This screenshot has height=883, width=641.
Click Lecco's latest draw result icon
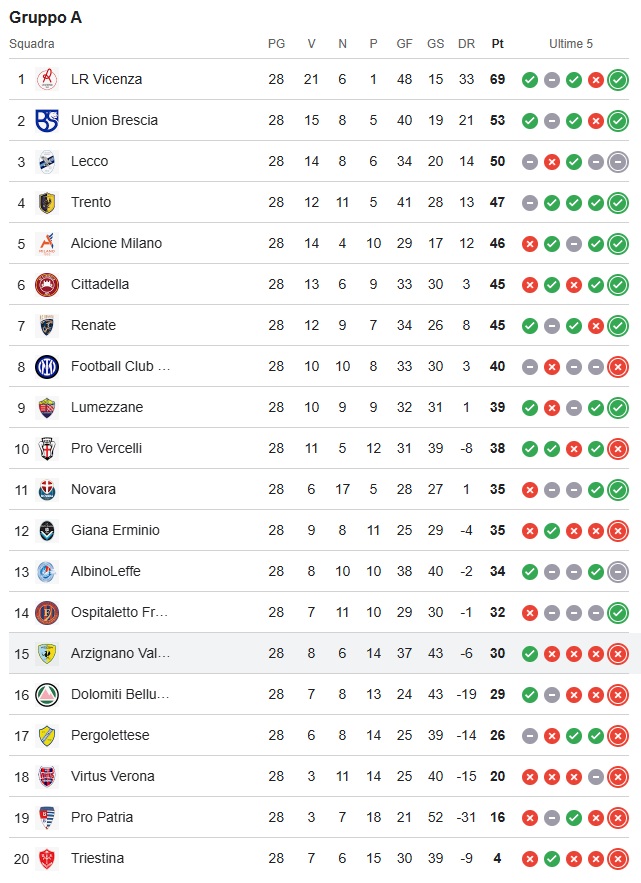point(618,161)
